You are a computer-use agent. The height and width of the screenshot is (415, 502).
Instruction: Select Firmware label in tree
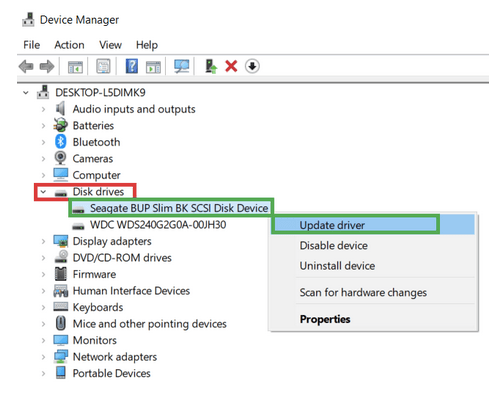pyautogui.click(x=94, y=274)
